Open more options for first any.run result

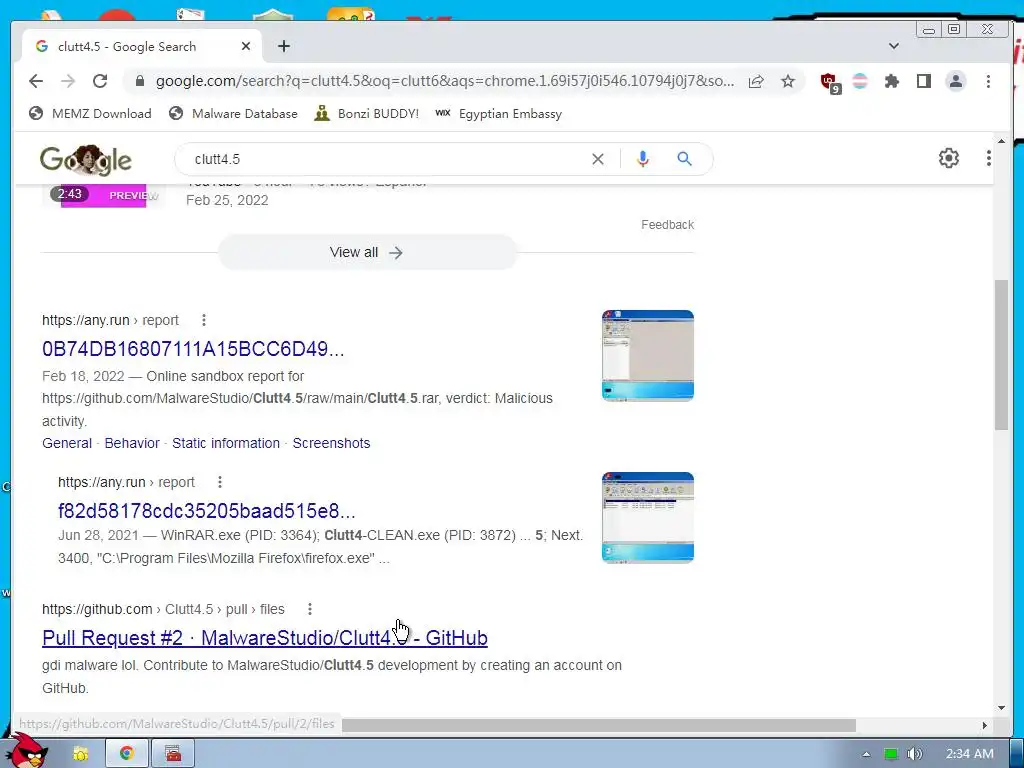tap(204, 320)
